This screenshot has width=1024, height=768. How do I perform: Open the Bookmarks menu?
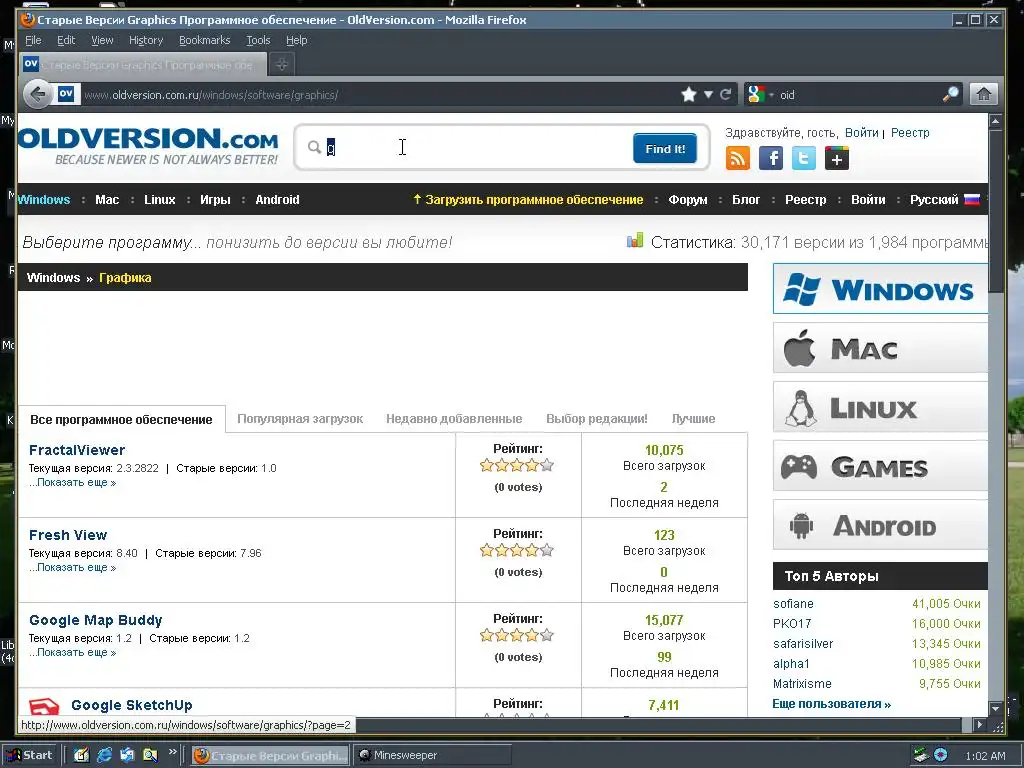click(204, 40)
